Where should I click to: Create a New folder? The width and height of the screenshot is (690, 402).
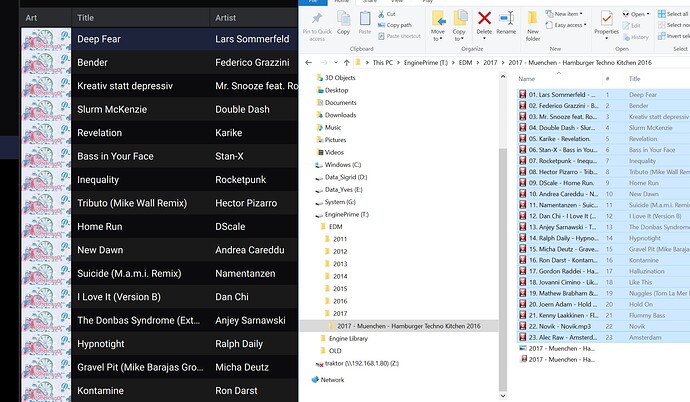532,26
